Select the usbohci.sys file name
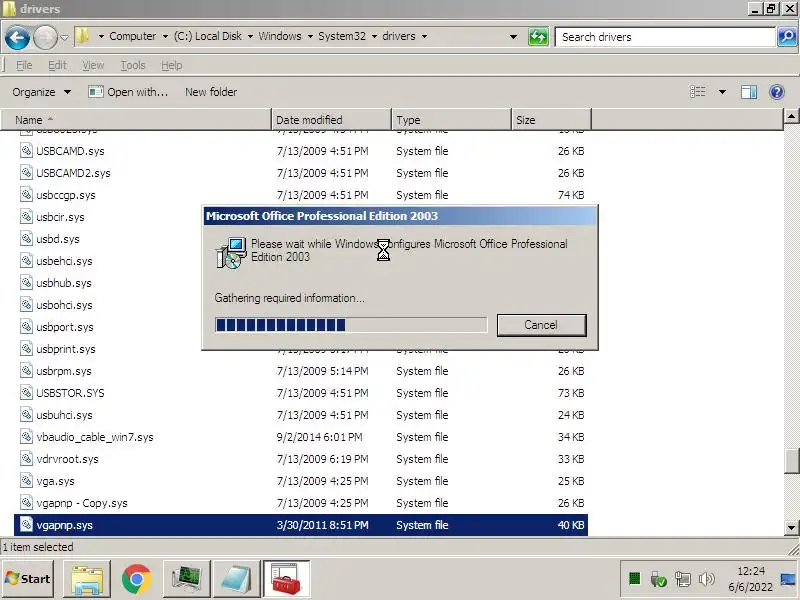 pos(64,305)
